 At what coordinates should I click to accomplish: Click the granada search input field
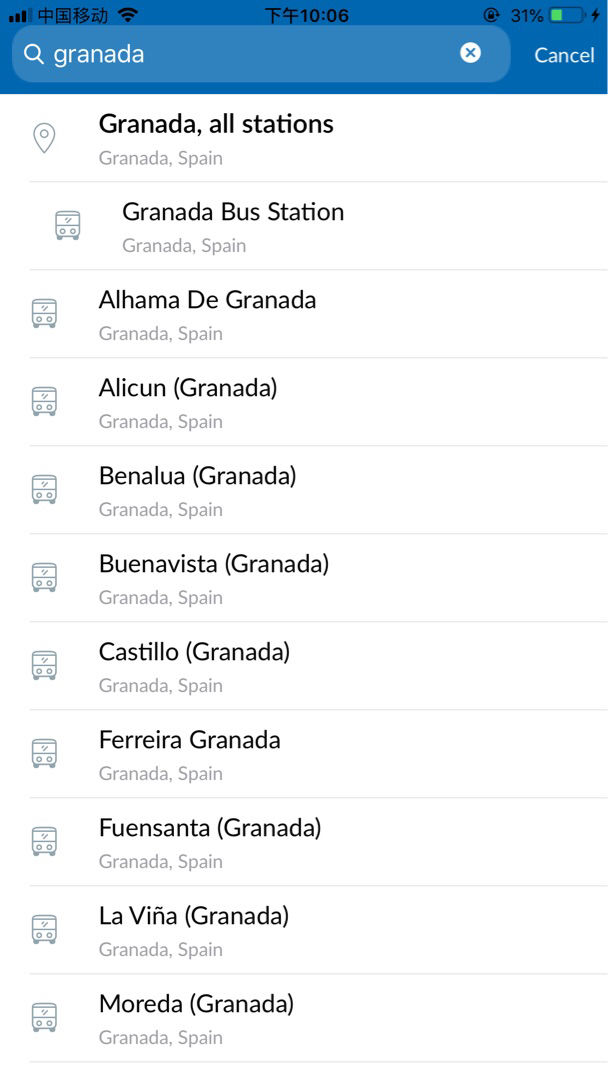[250, 54]
